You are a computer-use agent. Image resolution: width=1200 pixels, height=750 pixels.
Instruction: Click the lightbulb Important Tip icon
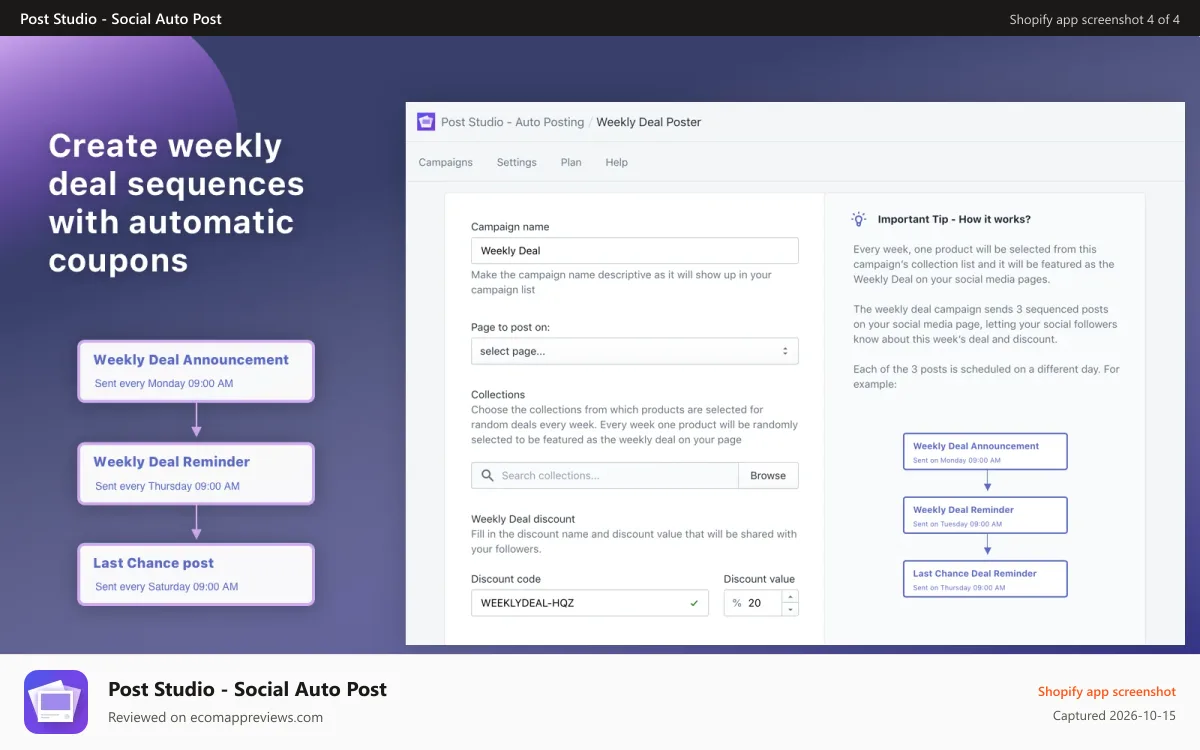[x=859, y=219]
